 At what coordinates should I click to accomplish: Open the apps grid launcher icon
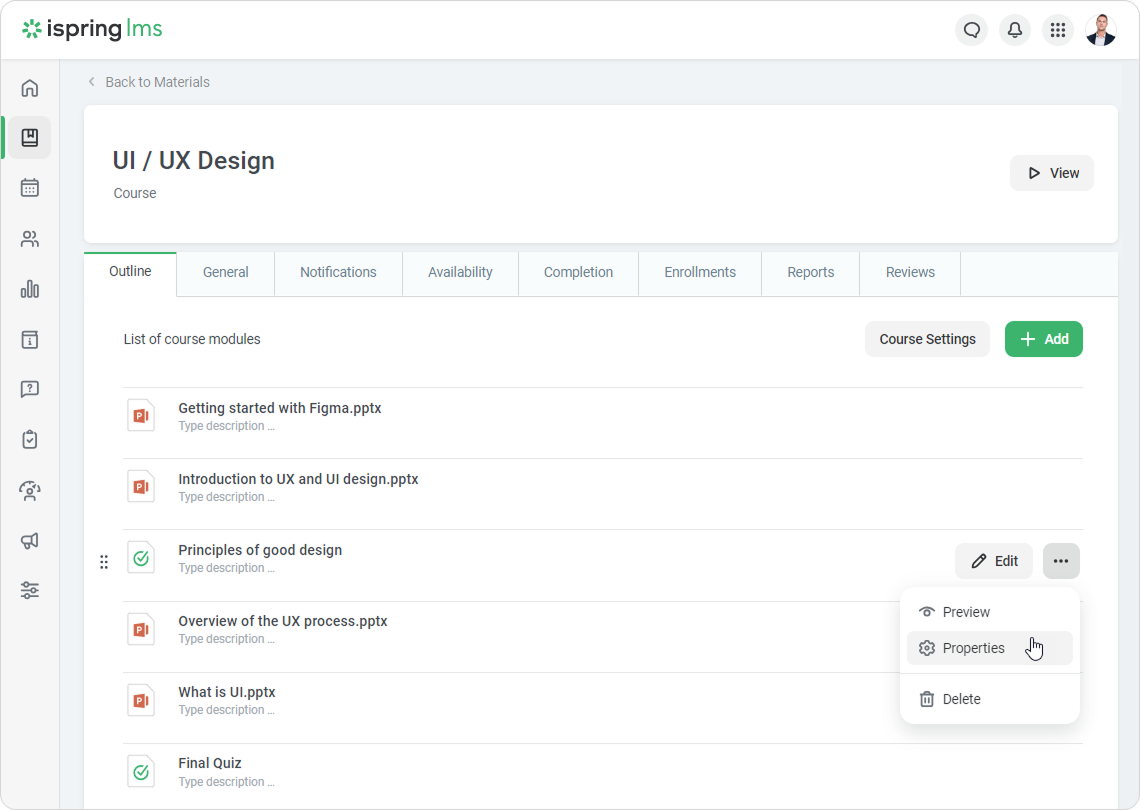coord(1057,30)
